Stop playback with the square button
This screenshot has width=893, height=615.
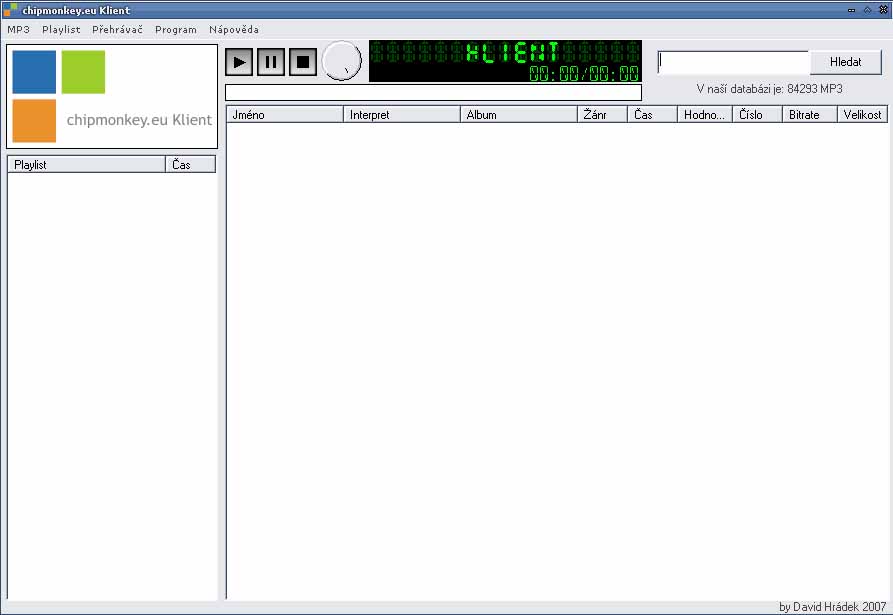[303, 62]
